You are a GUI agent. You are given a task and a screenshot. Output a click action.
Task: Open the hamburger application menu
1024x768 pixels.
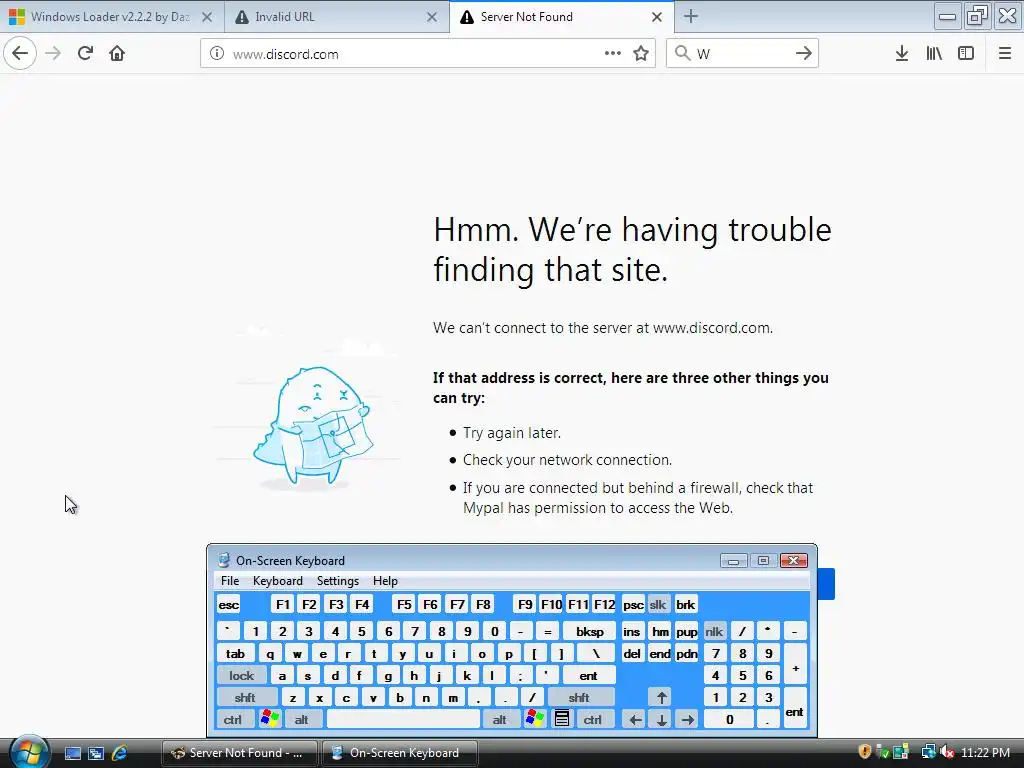click(1005, 54)
